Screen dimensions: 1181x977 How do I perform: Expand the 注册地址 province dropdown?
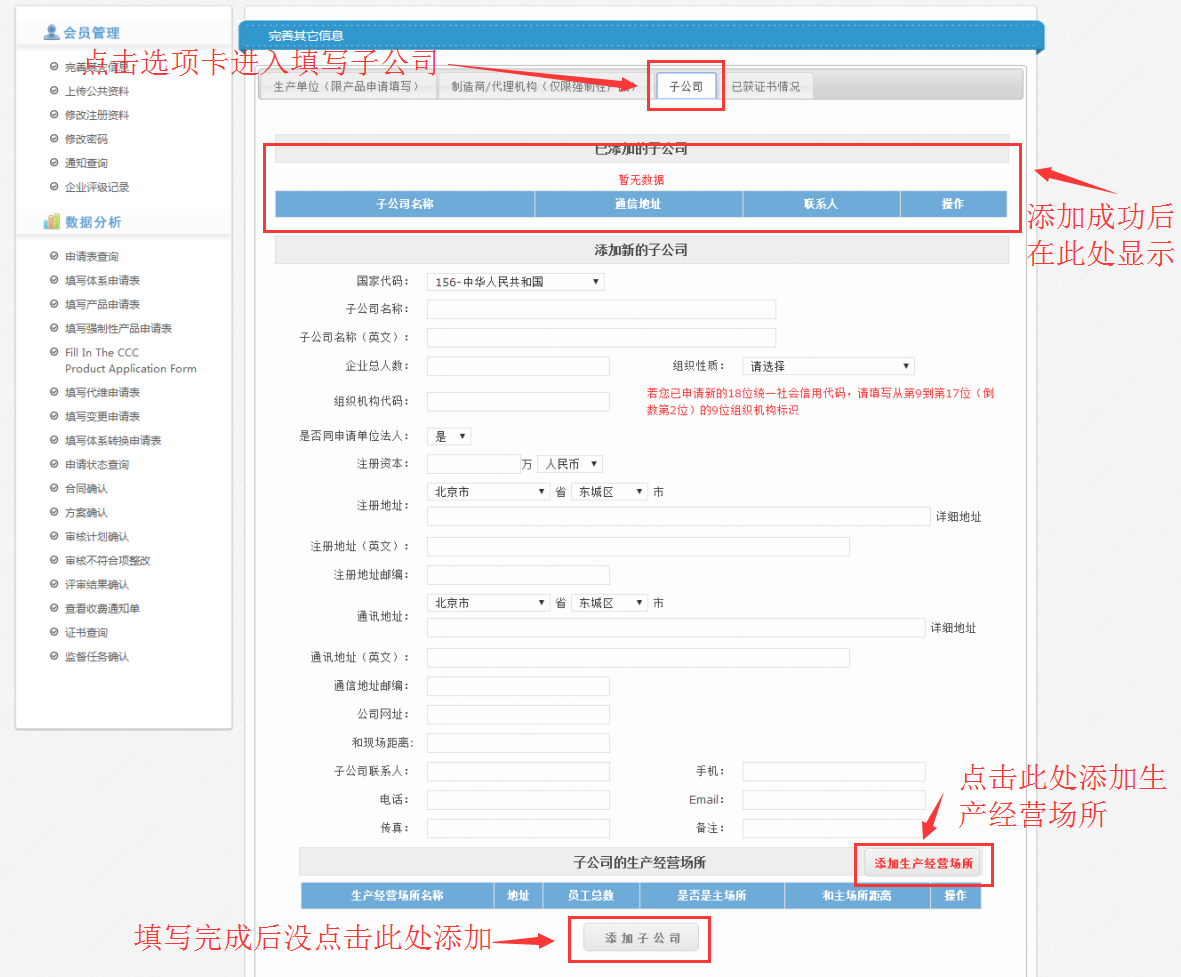tap(488, 492)
